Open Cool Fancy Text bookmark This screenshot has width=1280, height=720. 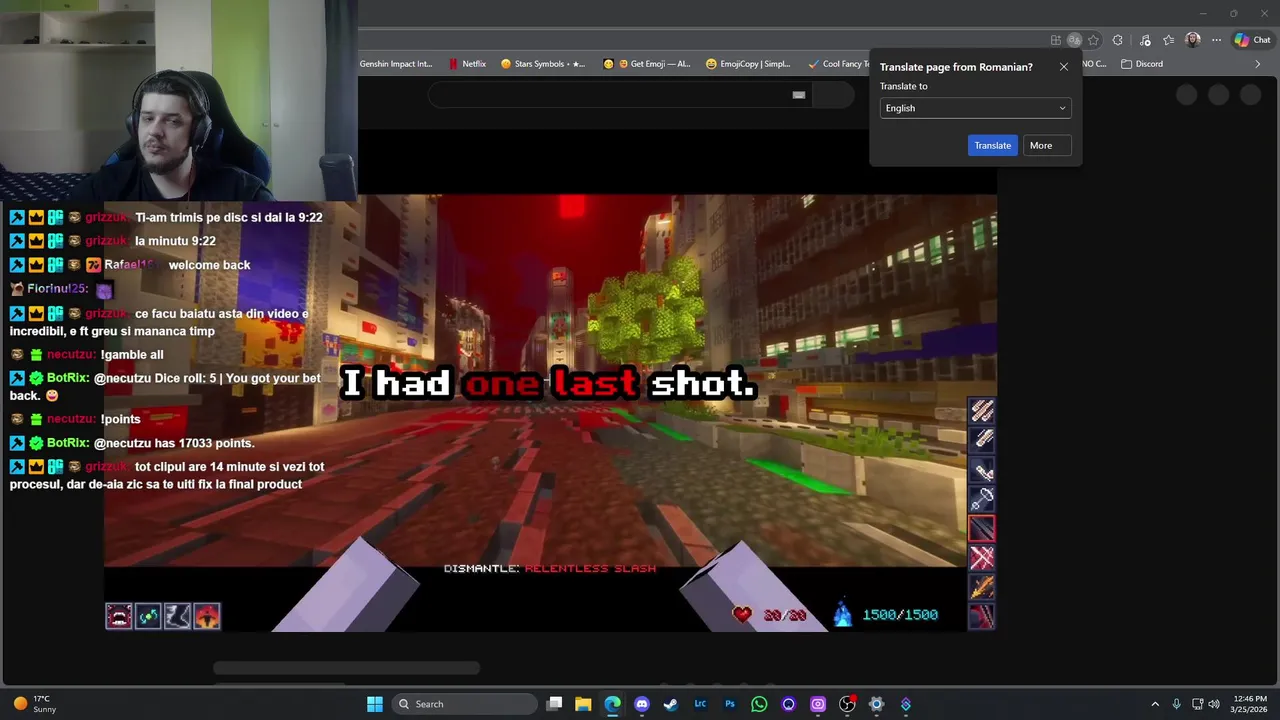click(x=838, y=64)
